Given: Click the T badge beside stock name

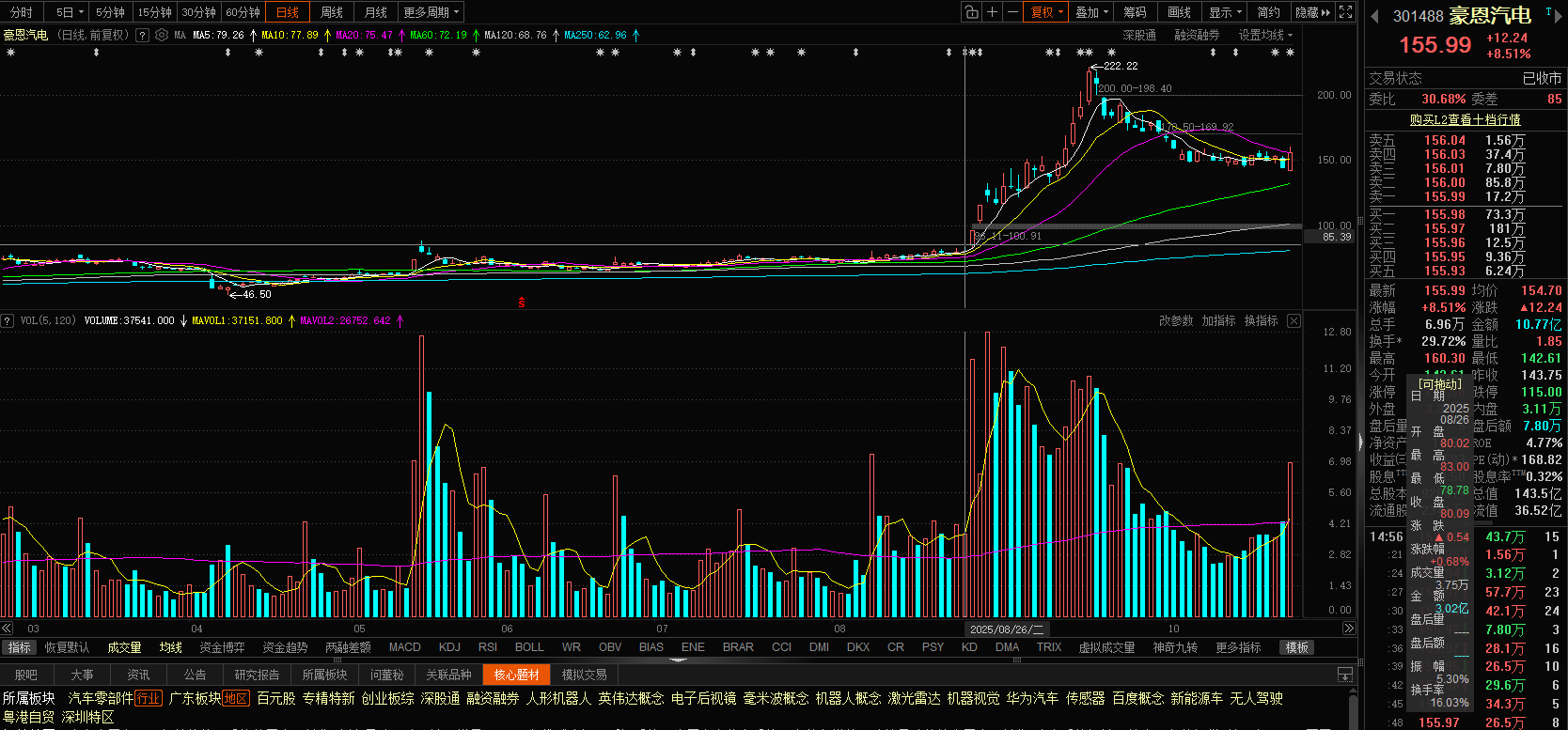Looking at the screenshot, I should coord(1549,11).
